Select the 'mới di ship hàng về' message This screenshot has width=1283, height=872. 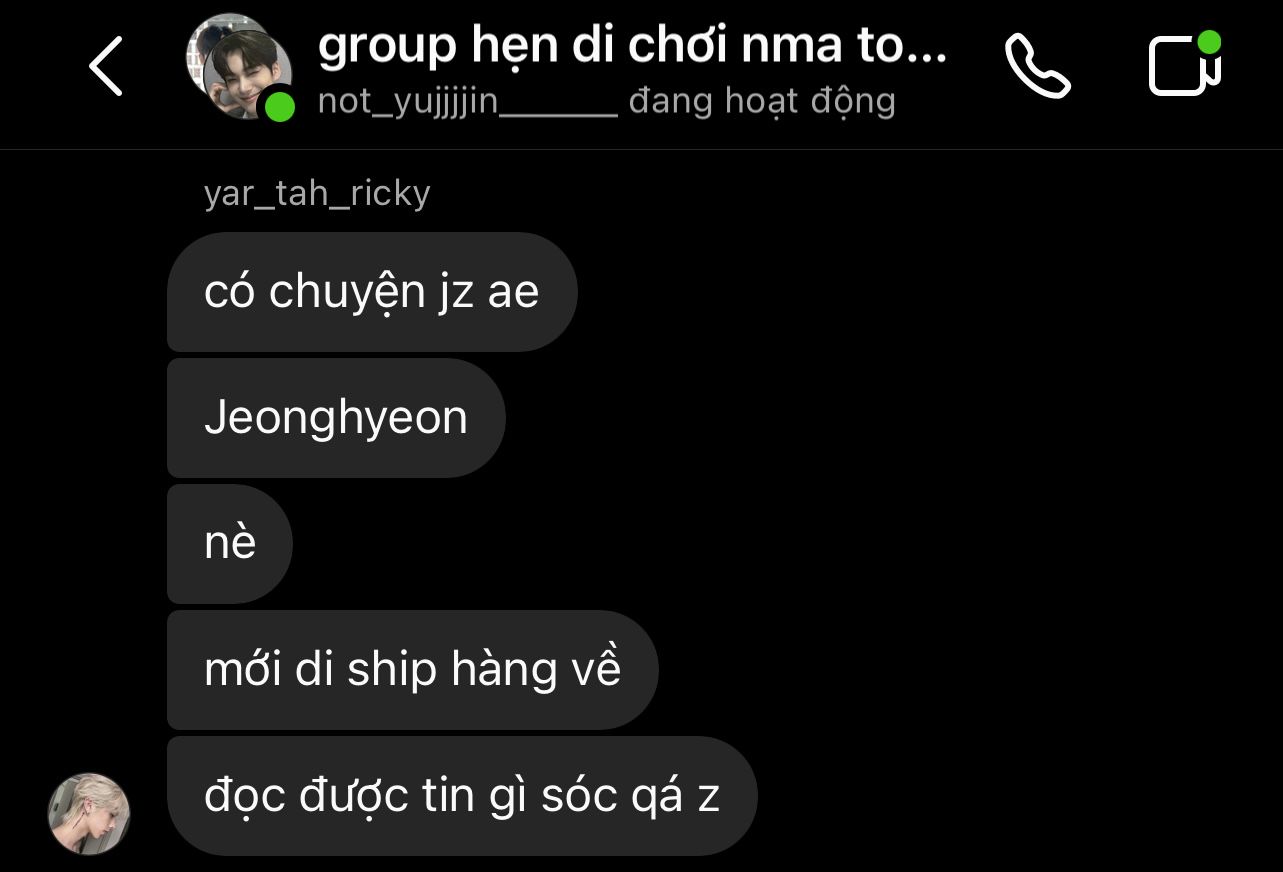tap(412, 670)
